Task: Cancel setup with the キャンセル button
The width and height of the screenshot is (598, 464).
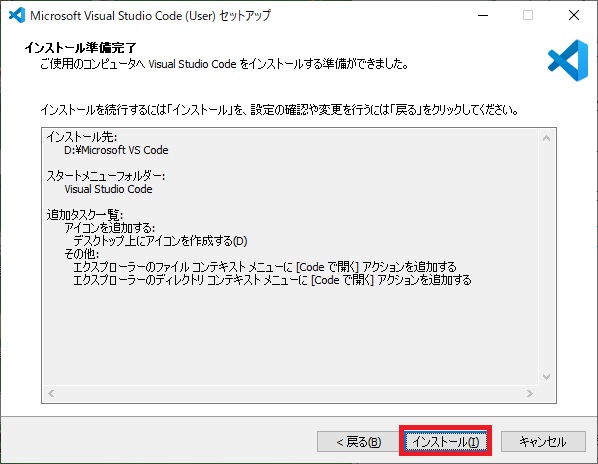Action: (x=543, y=442)
